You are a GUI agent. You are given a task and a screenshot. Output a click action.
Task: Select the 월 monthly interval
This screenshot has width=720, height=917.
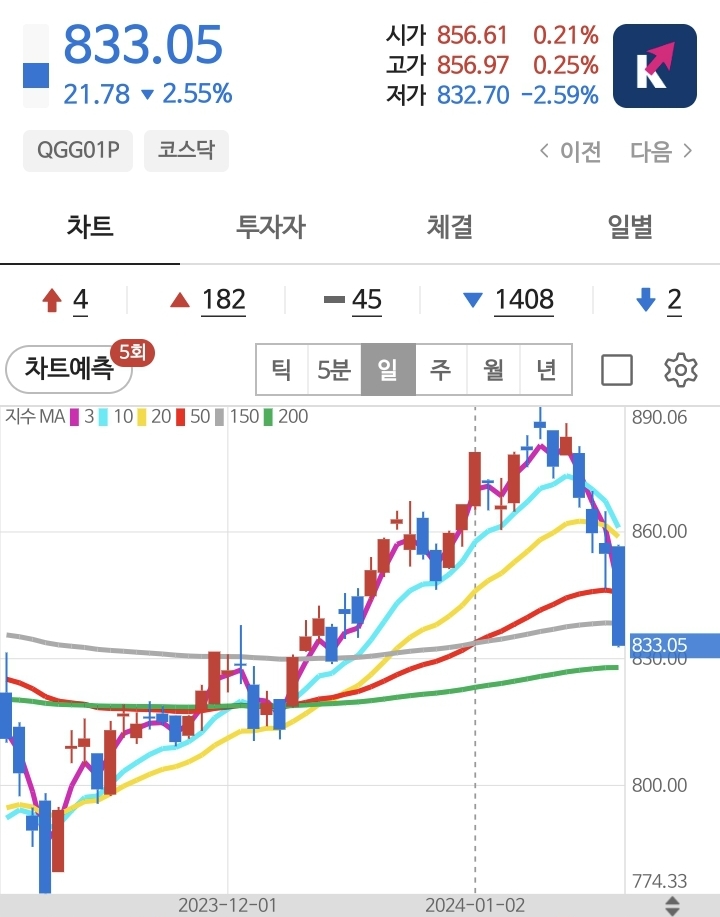[494, 370]
